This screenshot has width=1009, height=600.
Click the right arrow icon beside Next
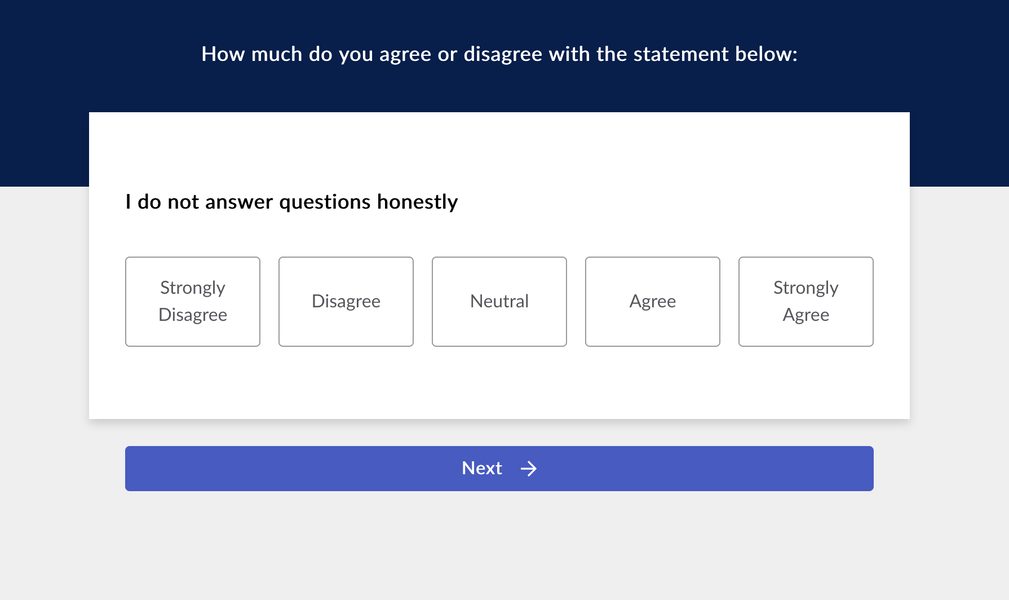[x=528, y=469]
